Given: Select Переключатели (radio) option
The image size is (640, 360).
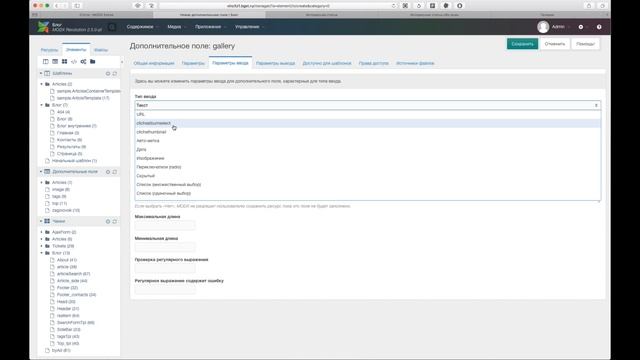Looking at the screenshot, I should pos(368,167).
